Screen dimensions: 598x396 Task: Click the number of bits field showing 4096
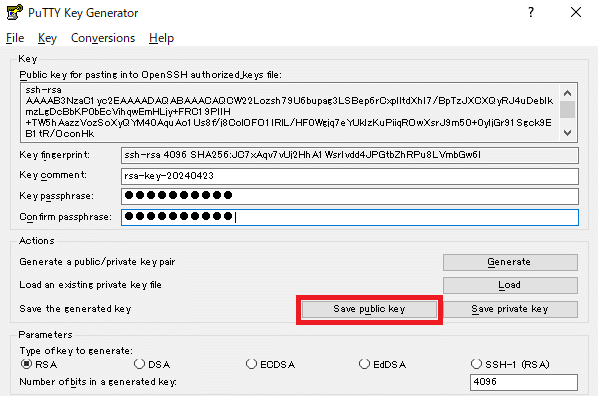click(524, 382)
